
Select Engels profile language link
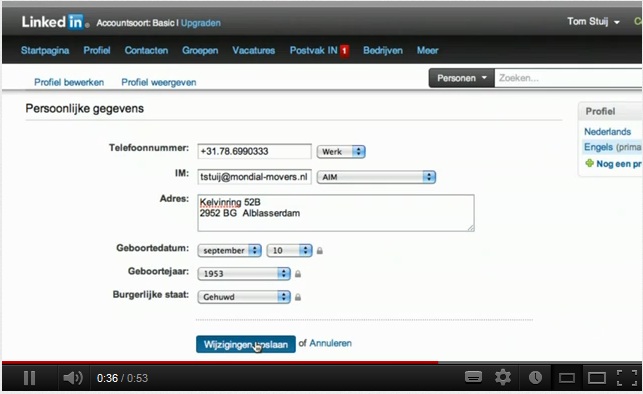(x=598, y=147)
